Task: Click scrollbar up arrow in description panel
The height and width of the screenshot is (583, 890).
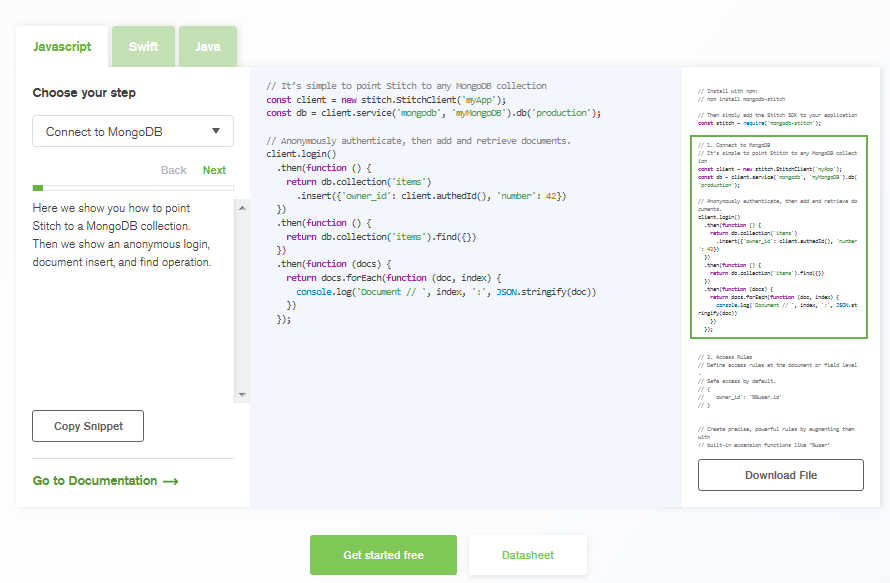Action: [x=242, y=208]
